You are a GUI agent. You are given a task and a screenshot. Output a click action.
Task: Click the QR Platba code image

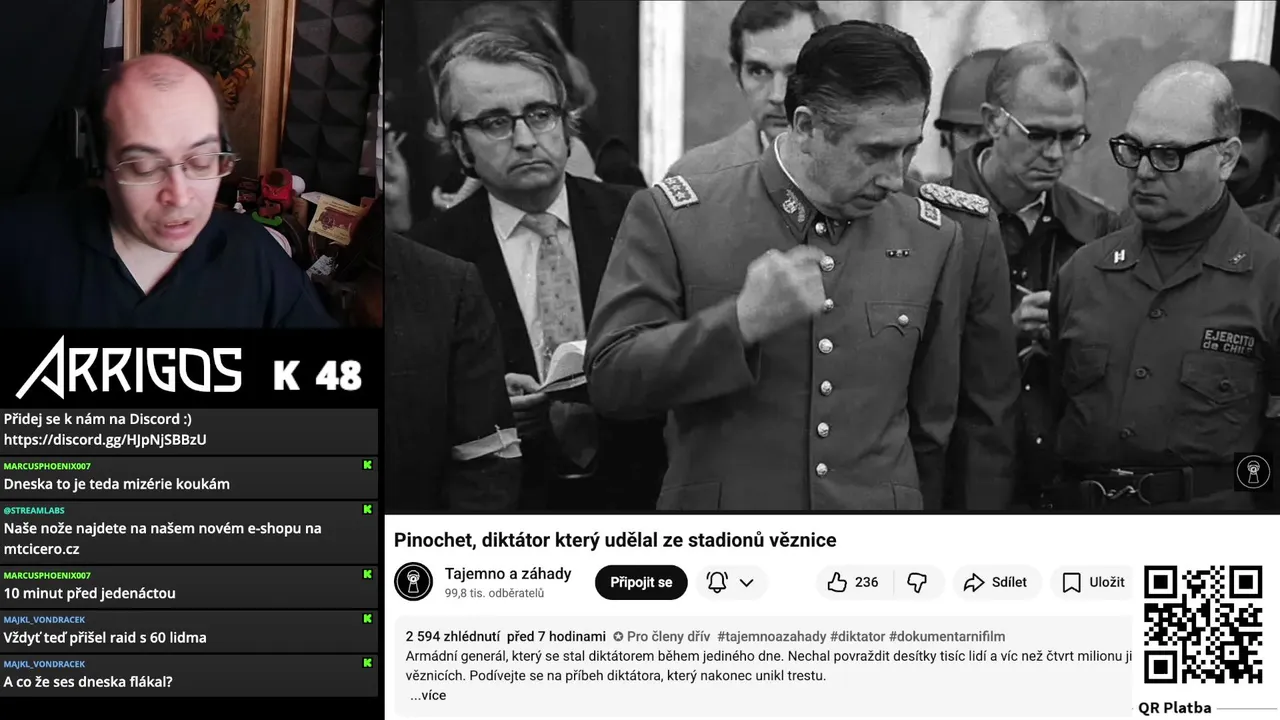1202,625
